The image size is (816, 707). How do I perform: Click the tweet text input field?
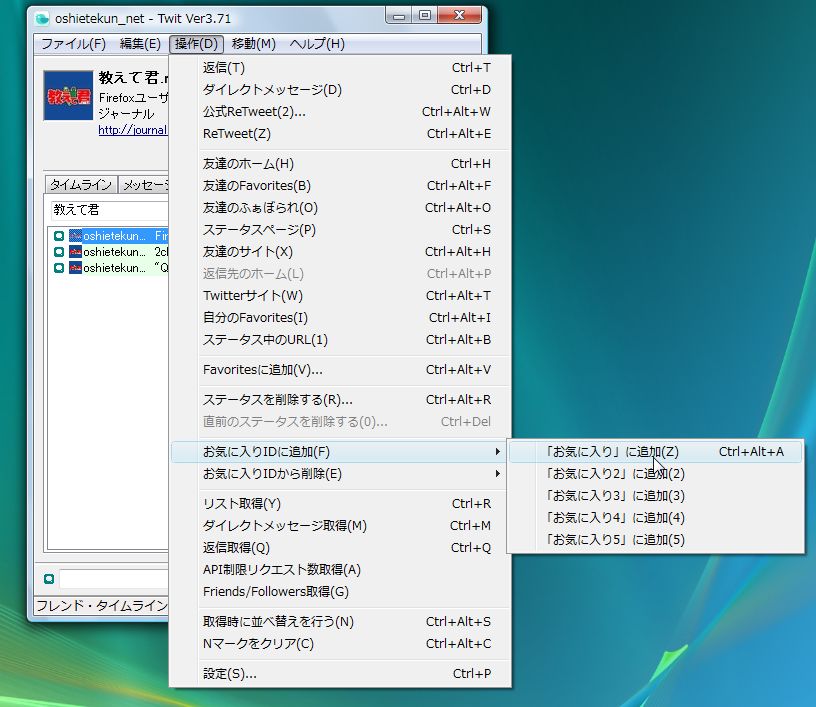[114, 579]
